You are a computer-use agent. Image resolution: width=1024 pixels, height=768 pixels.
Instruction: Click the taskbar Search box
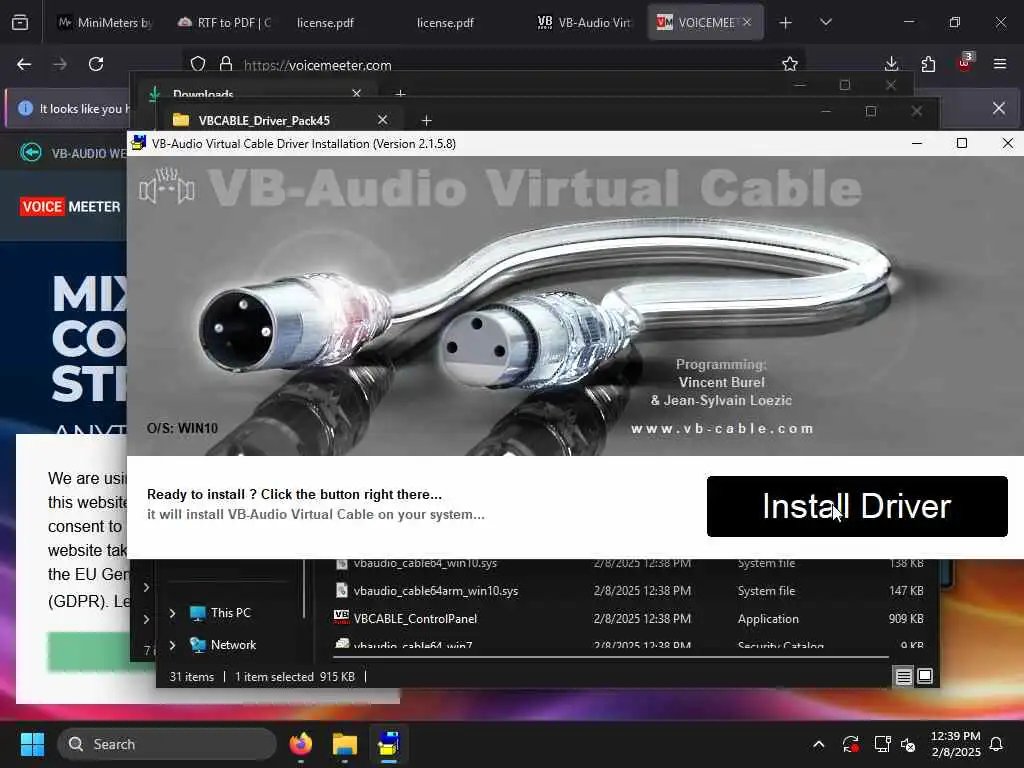(167, 744)
